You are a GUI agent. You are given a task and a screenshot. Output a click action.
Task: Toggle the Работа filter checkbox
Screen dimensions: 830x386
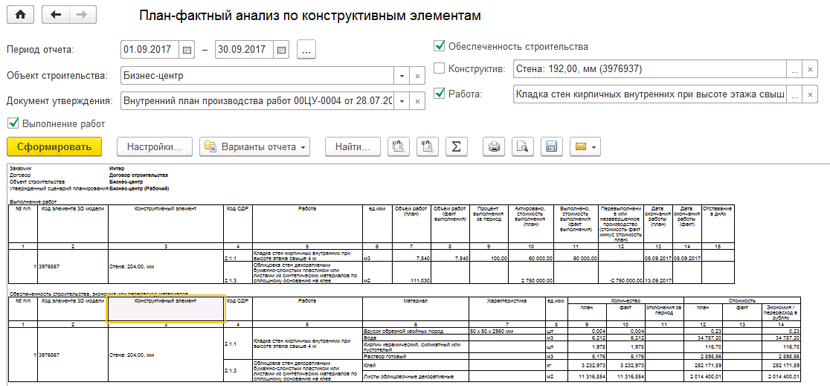click(439, 94)
